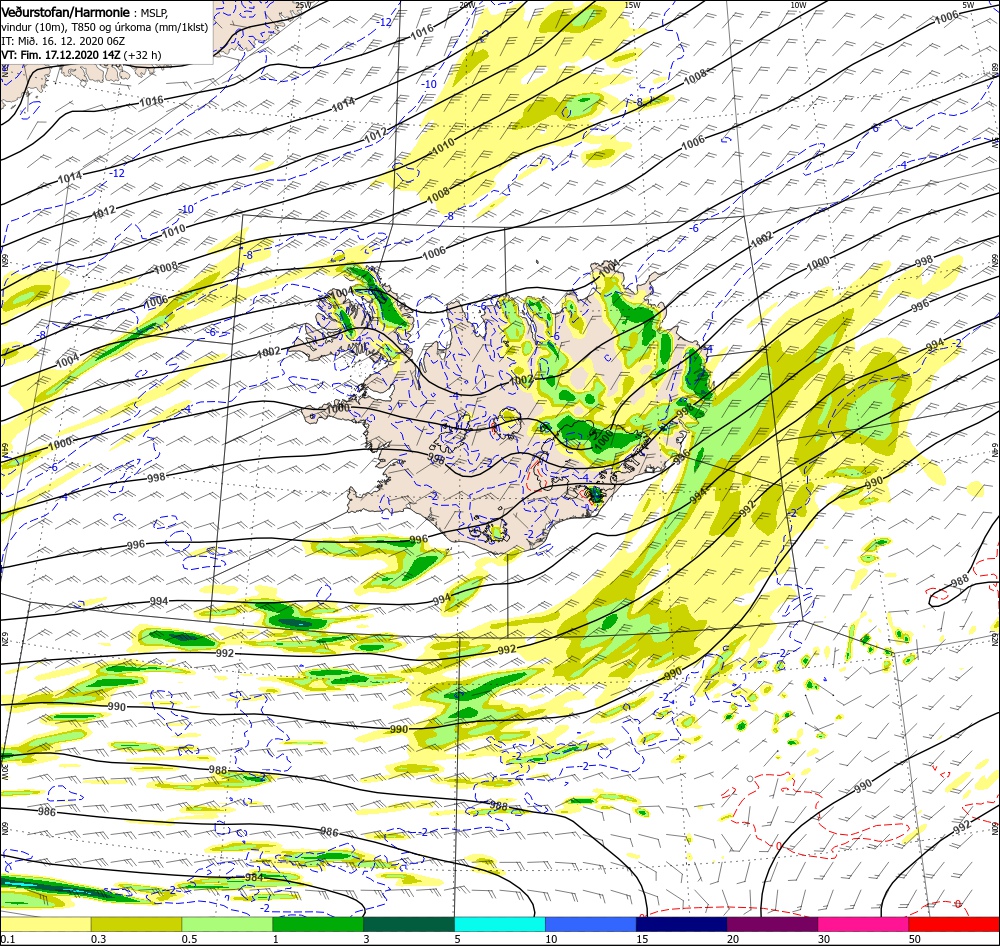Click the olive 0.3–0.5 mm legend swatch
Viewport: 1000px width, 946px height.
click(136, 924)
